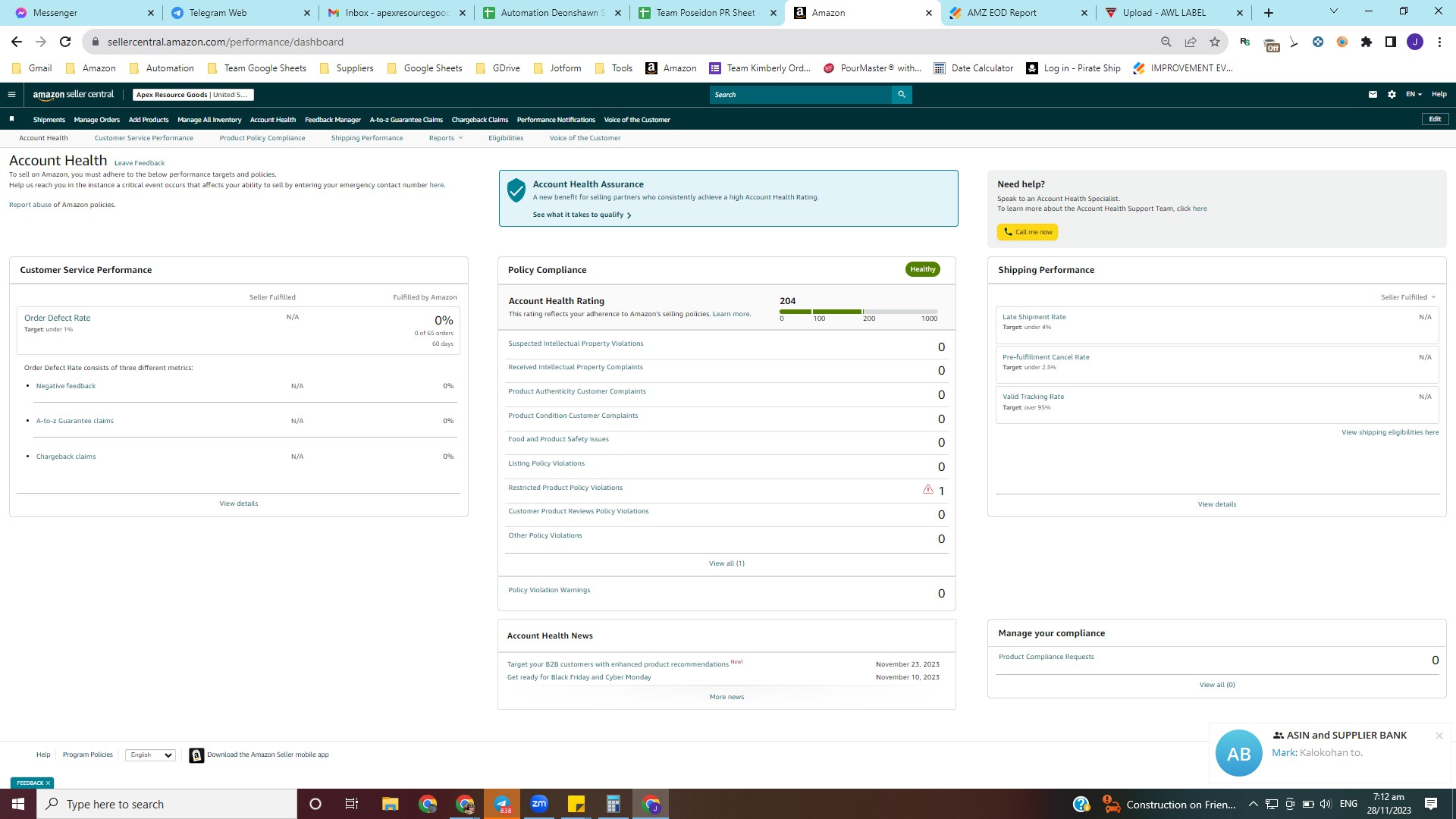Open the settings gear icon

(1392, 95)
